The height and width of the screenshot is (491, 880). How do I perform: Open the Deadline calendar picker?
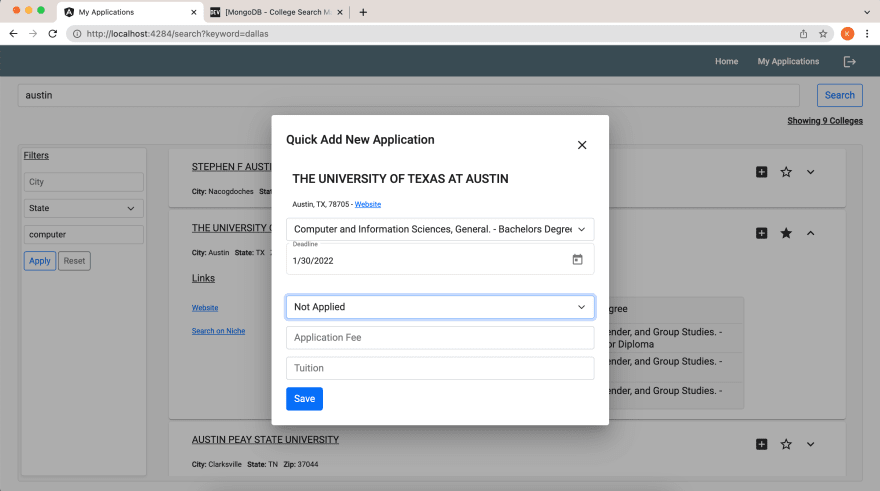point(577,259)
